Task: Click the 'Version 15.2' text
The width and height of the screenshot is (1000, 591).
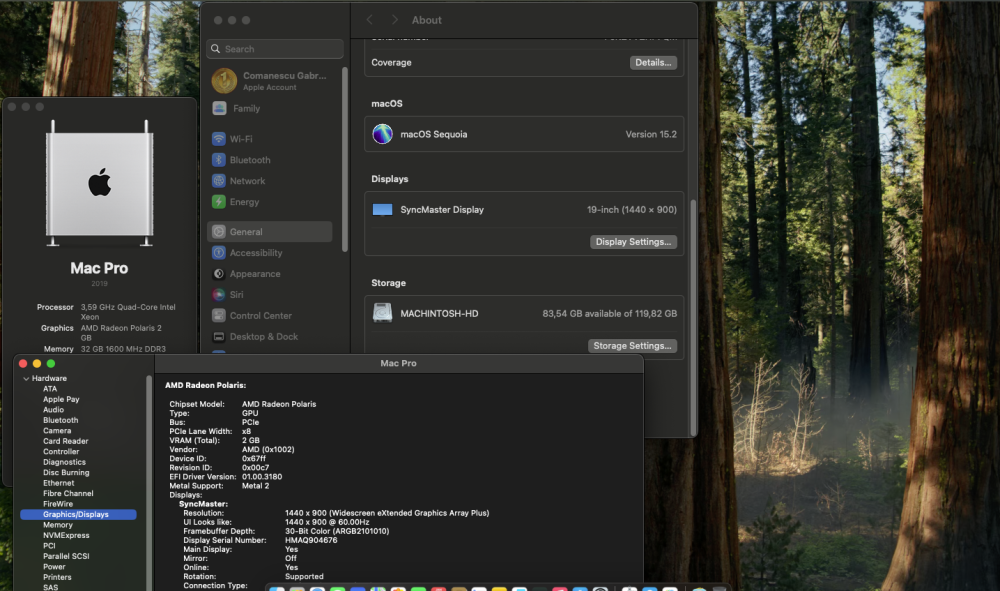Action: [x=651, y=135]
